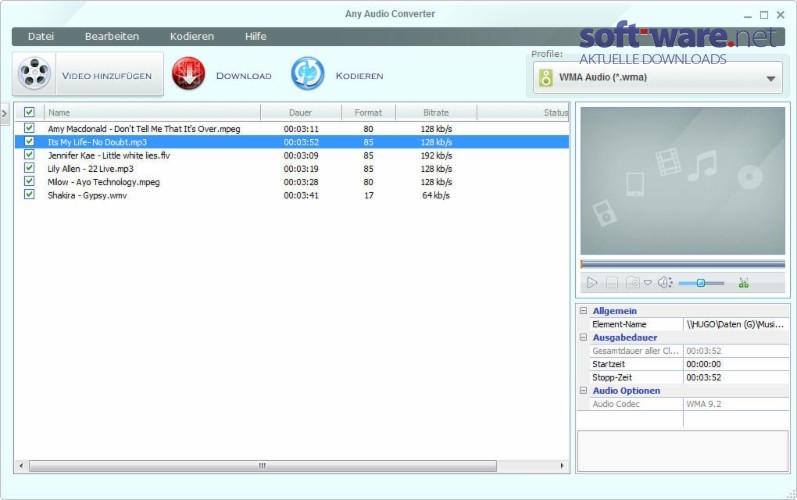
Task: Click the 192 kb/s bitrate cell
Action: 436,155
